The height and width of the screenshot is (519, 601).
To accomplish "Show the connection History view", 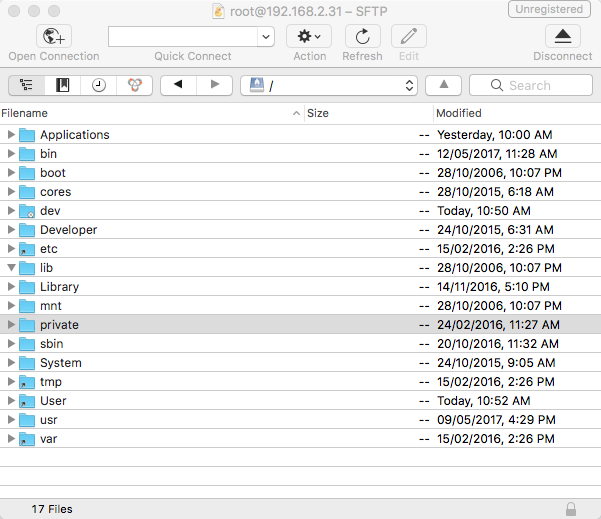I will tap(98, 86).
